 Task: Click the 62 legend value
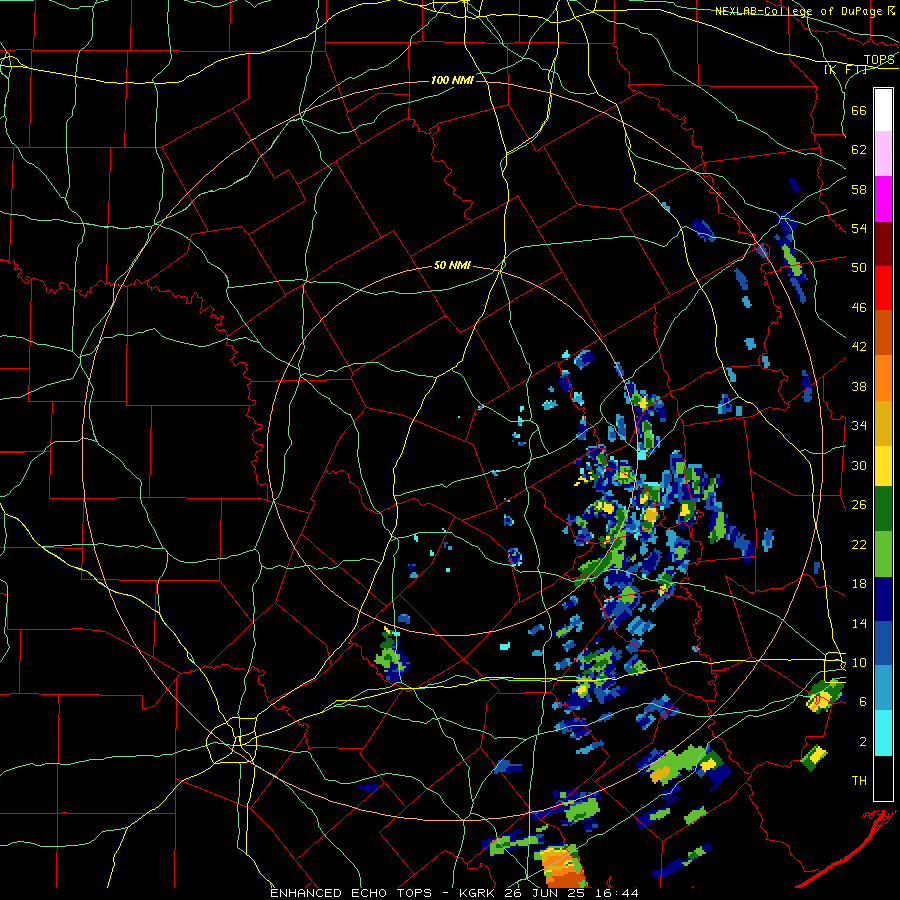click(859, 150)
